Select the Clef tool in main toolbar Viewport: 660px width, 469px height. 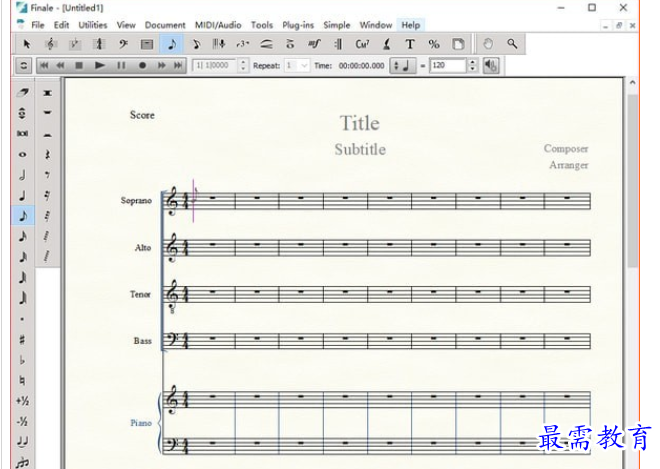[123, 44]
